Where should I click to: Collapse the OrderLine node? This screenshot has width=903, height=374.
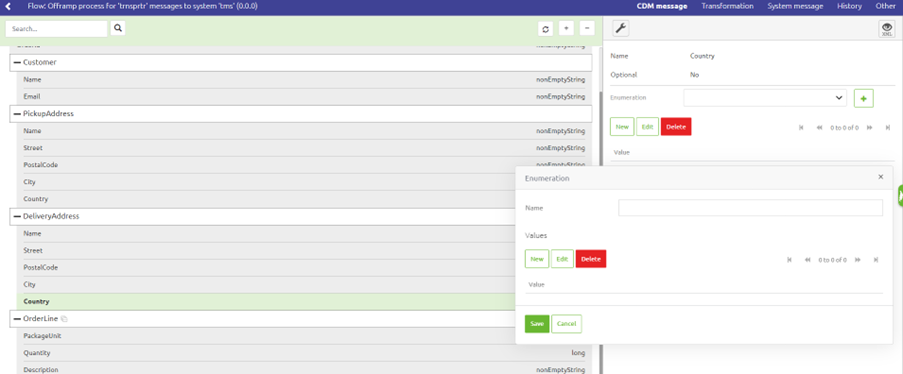(x=17, y=319)
